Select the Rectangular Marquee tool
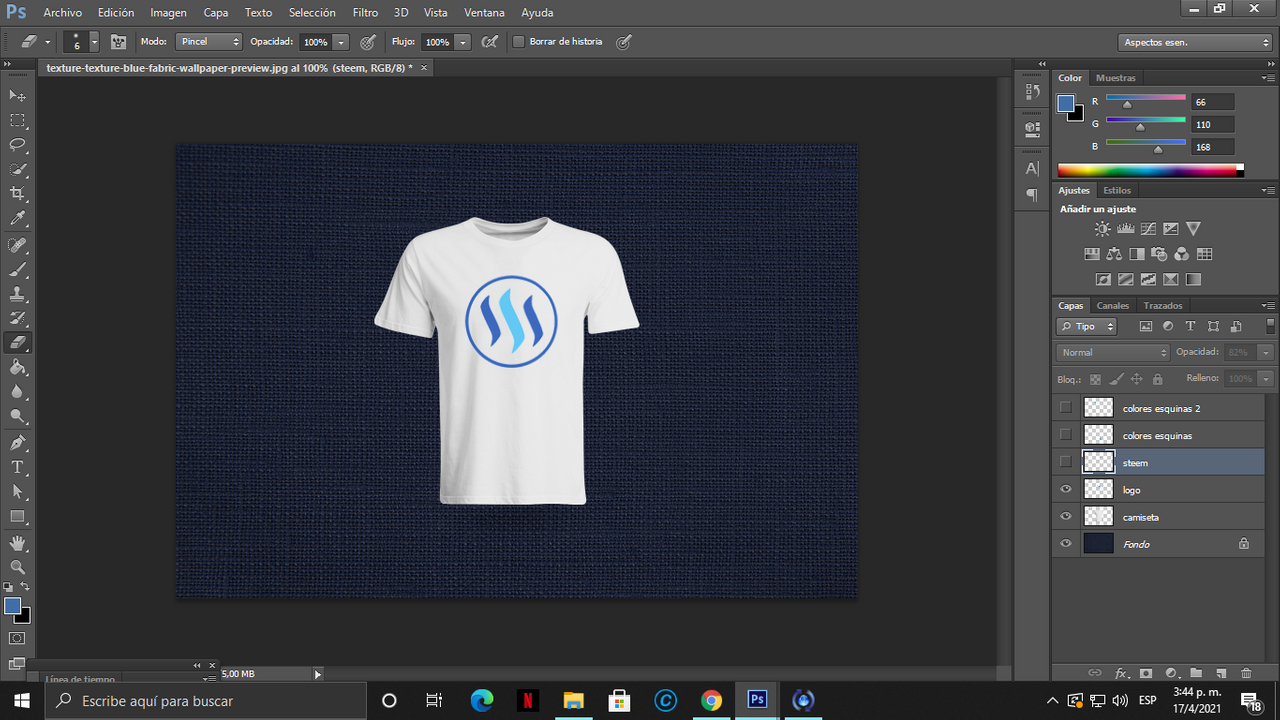Image resolution: width=1280 pixels, height=720 pixels. point(18,120)
